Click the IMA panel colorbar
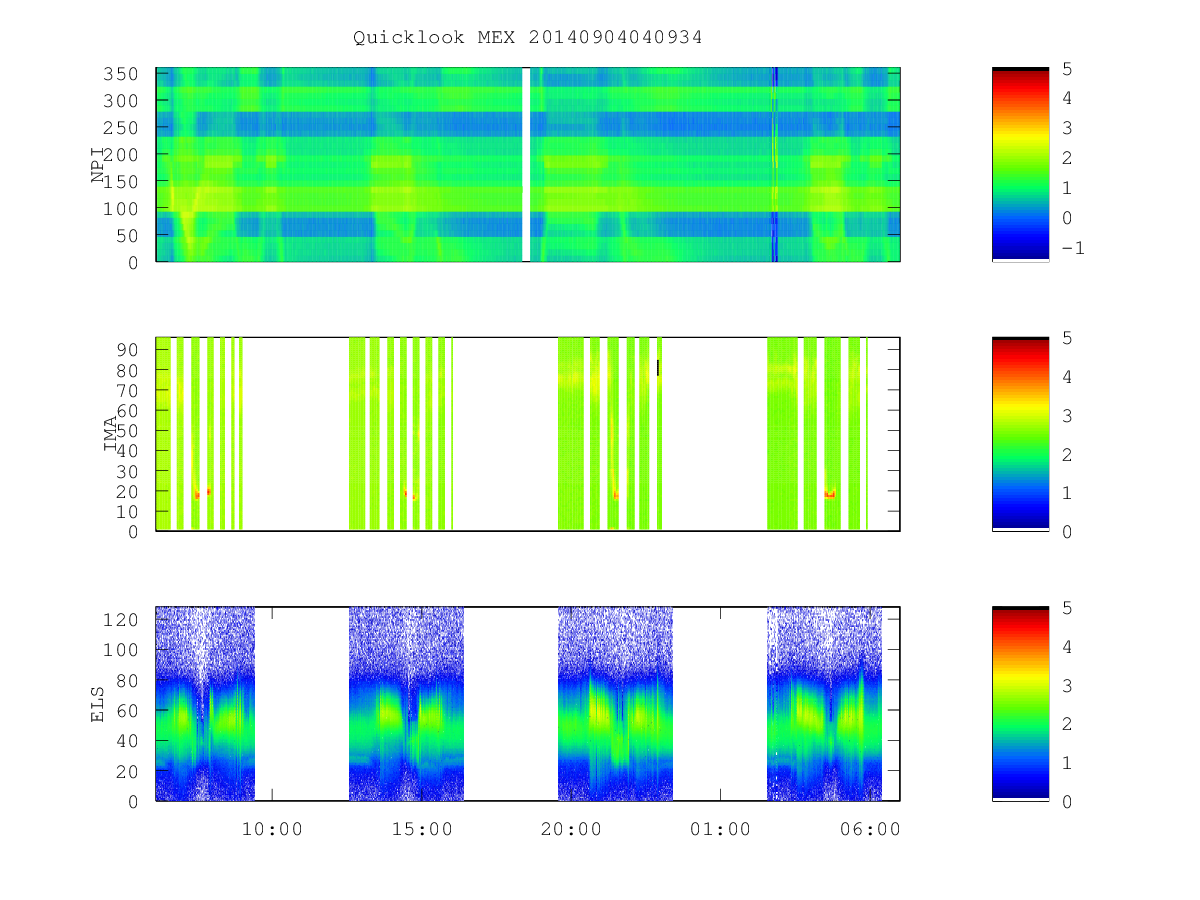This screenshot has width=1200, height=900. coord(1020,434)
